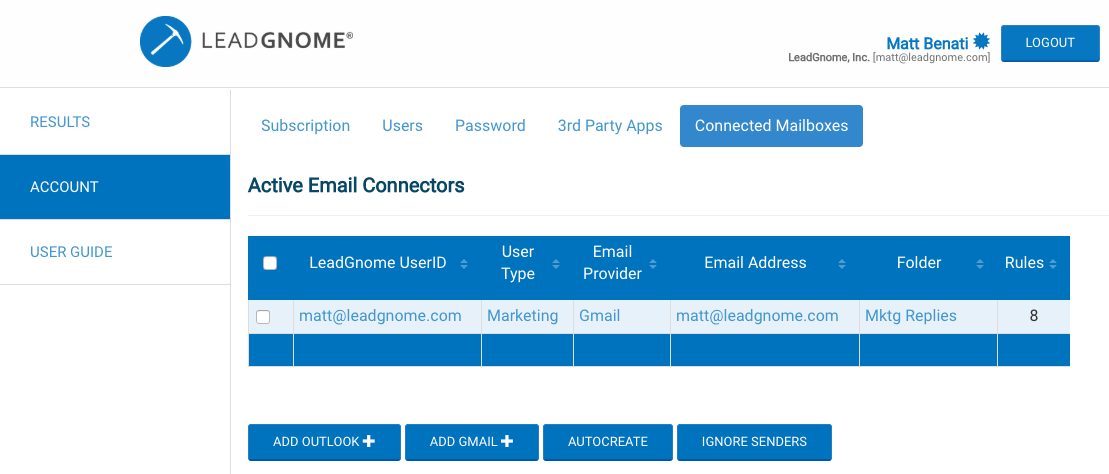
Task: Open the Subscription tab
Action: click(x=306, y=126)
